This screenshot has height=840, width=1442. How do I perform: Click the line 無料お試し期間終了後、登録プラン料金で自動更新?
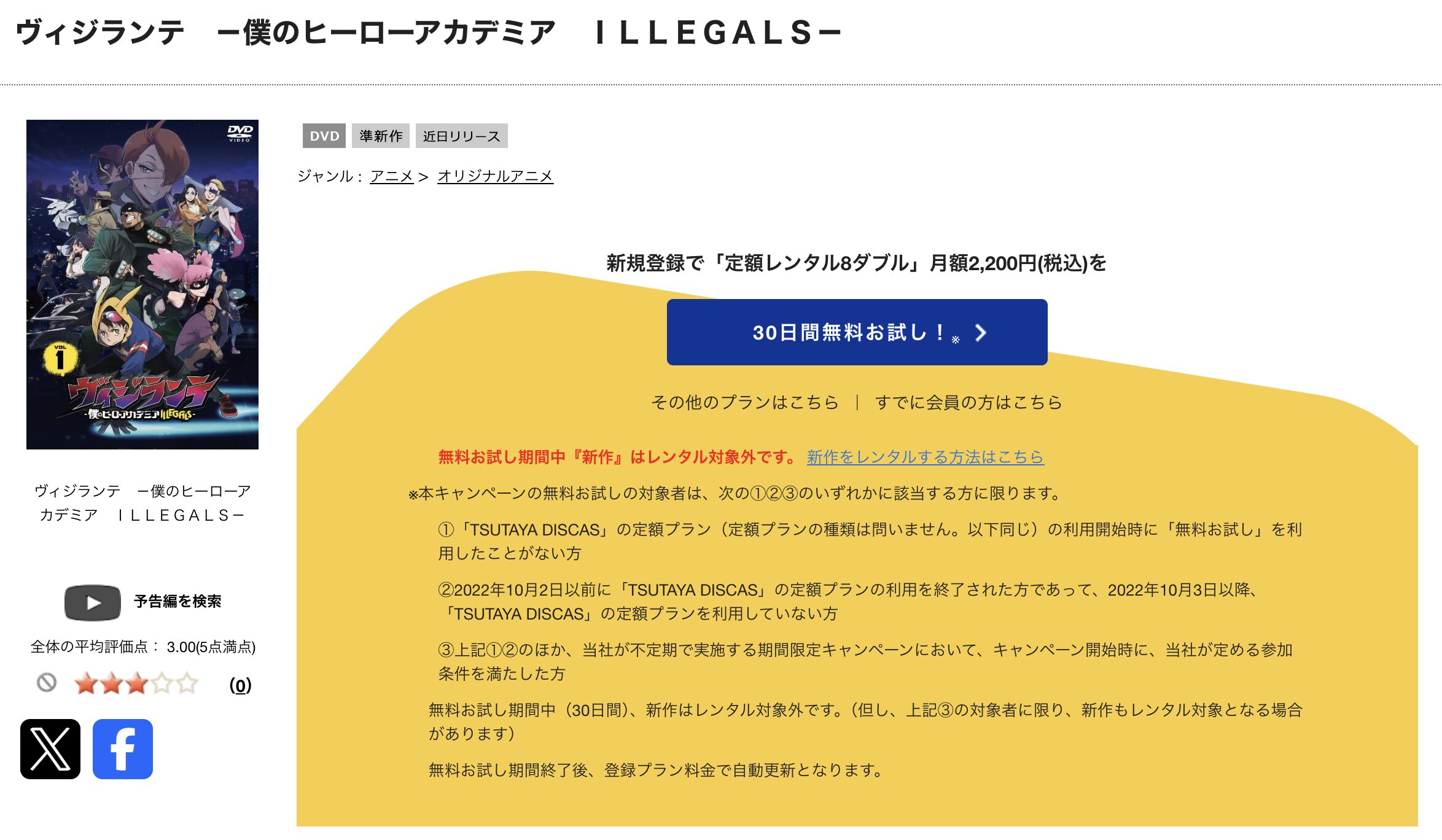pyautogui.click(x=655, y=770)
